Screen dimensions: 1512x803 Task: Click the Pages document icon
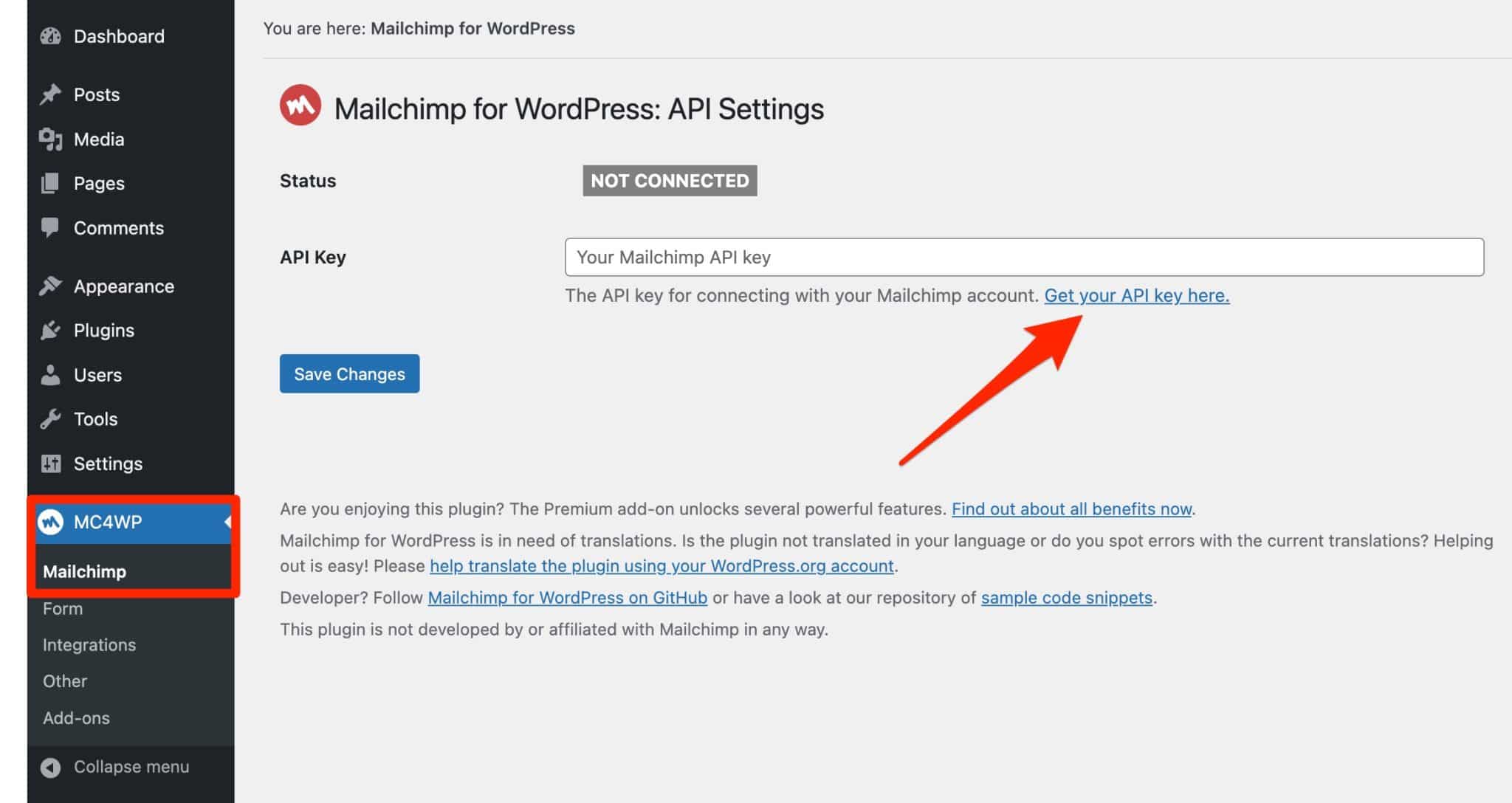pos(50,183)
